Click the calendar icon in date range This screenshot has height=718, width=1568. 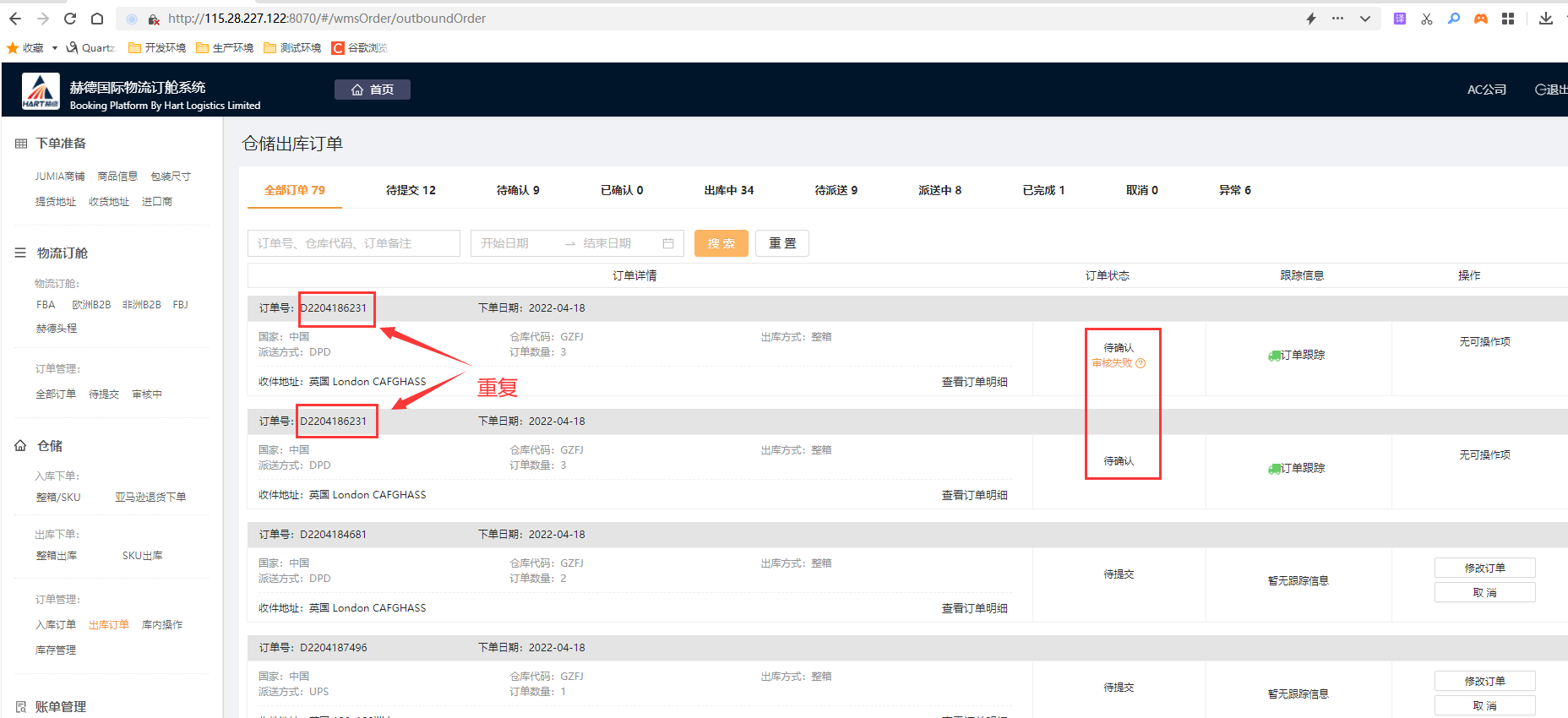[x=668, y=243]
